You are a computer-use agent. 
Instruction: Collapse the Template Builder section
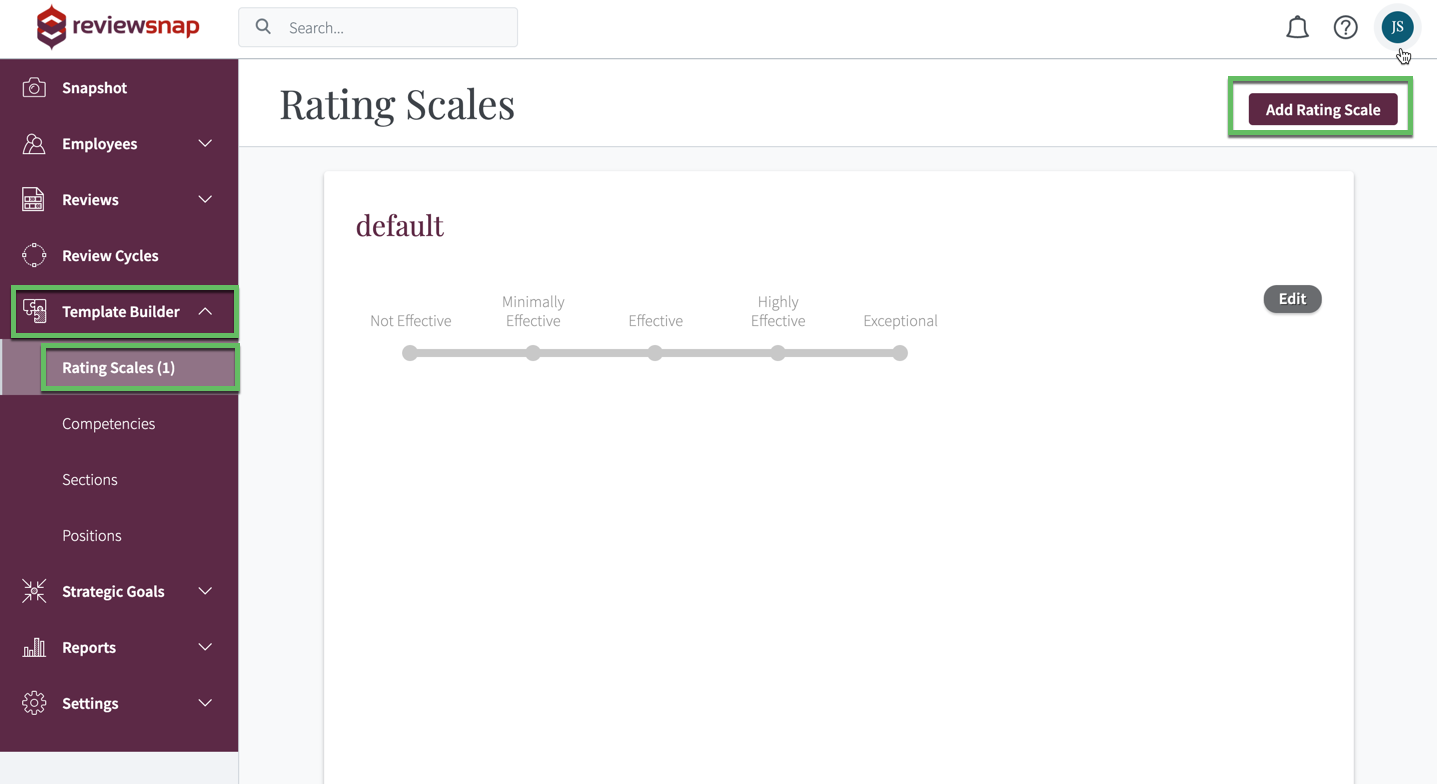point(205,311)
